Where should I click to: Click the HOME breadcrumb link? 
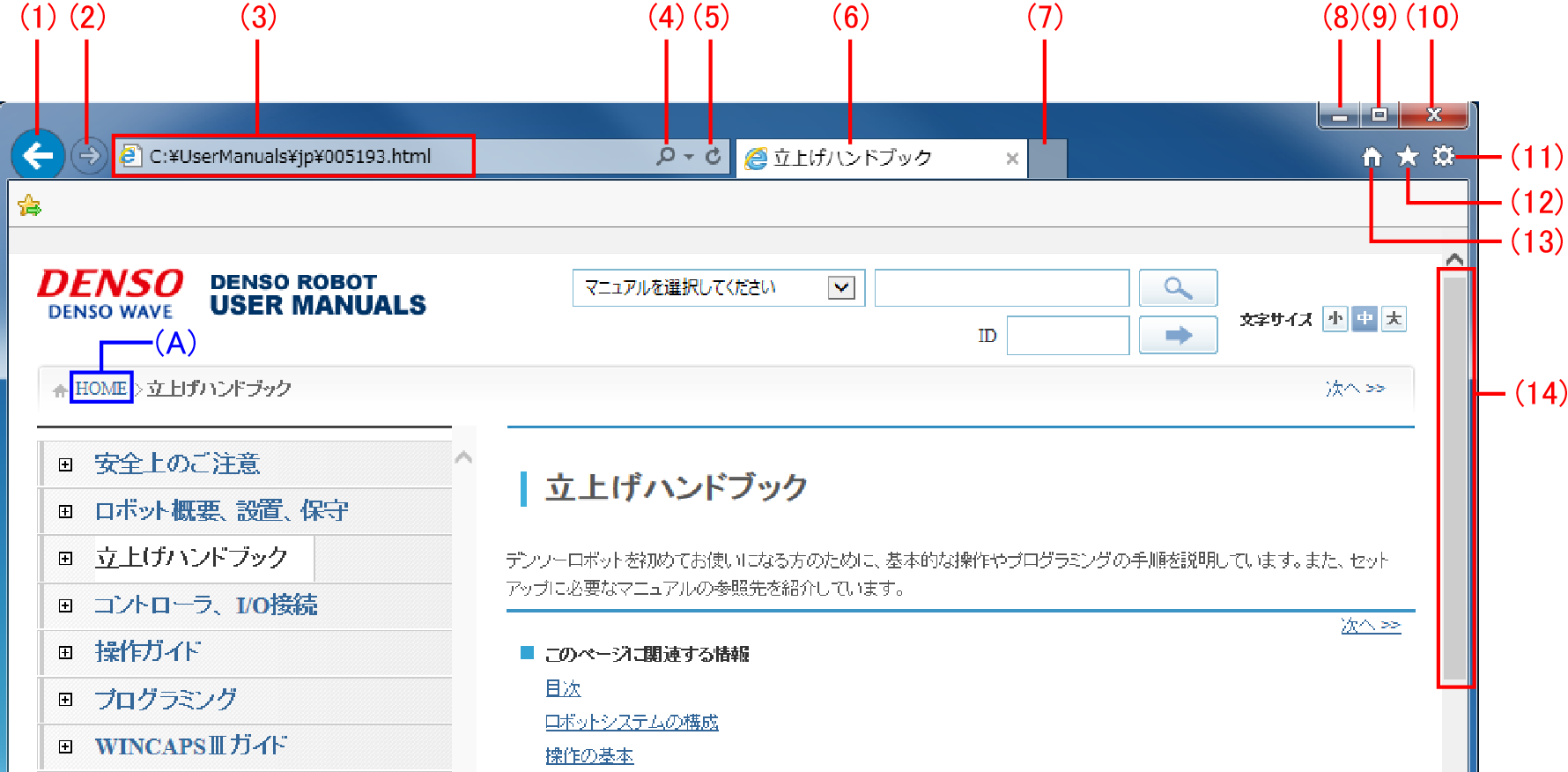[100, 389]
